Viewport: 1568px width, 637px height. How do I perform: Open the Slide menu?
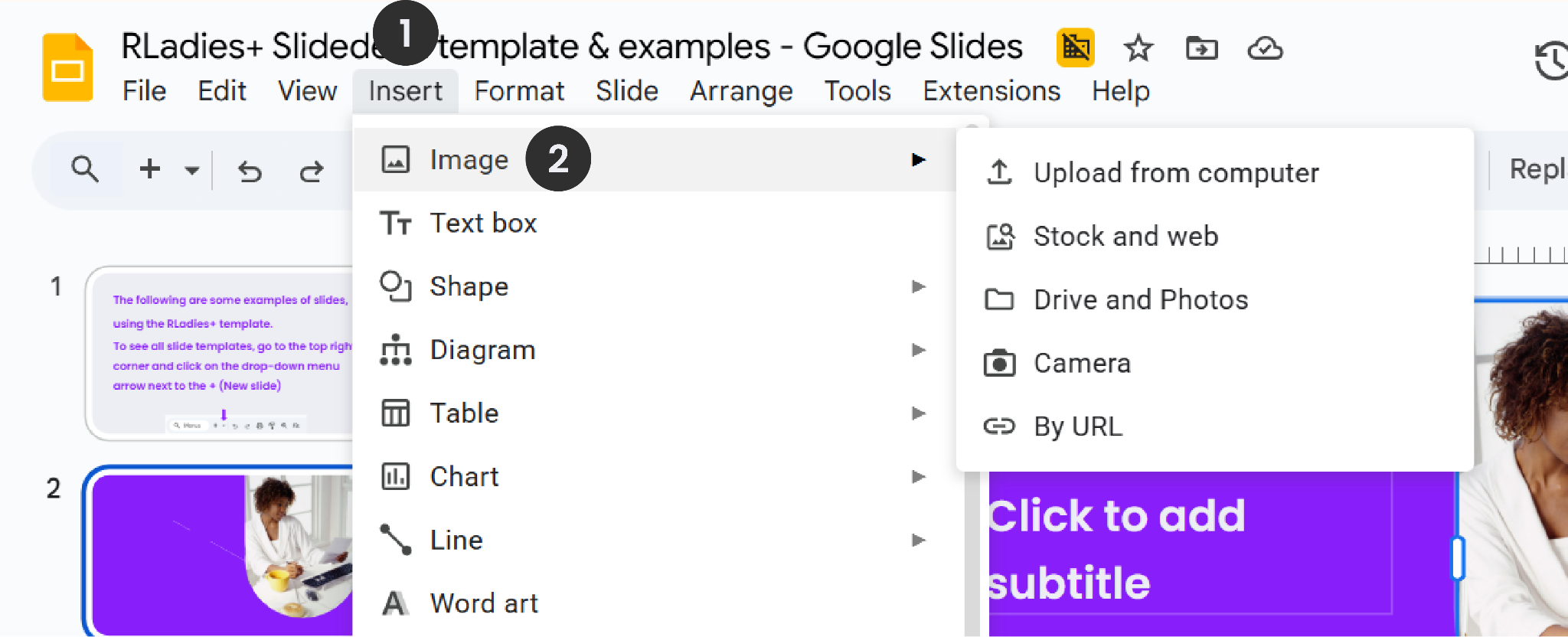[627, 91]
